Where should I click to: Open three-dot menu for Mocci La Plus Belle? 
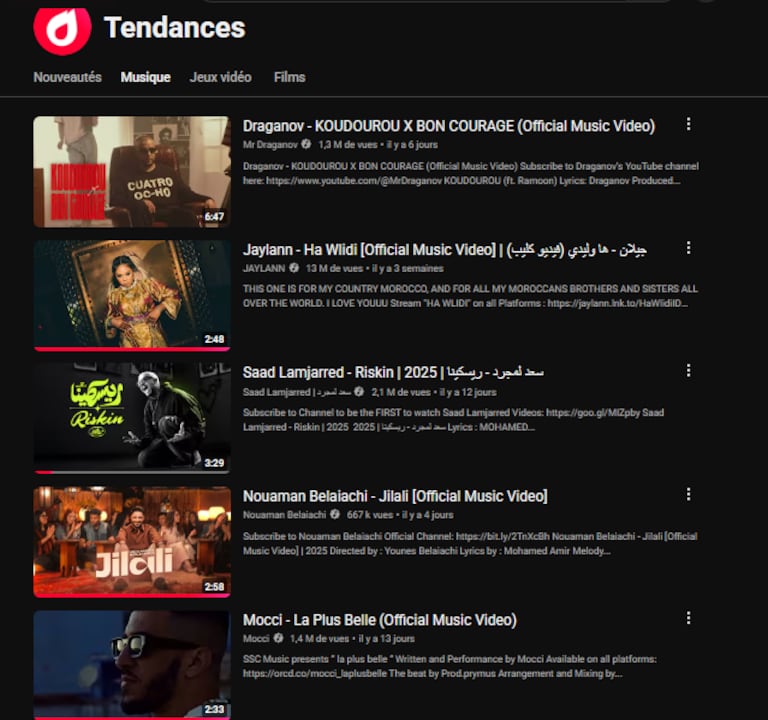coord(688,618)
